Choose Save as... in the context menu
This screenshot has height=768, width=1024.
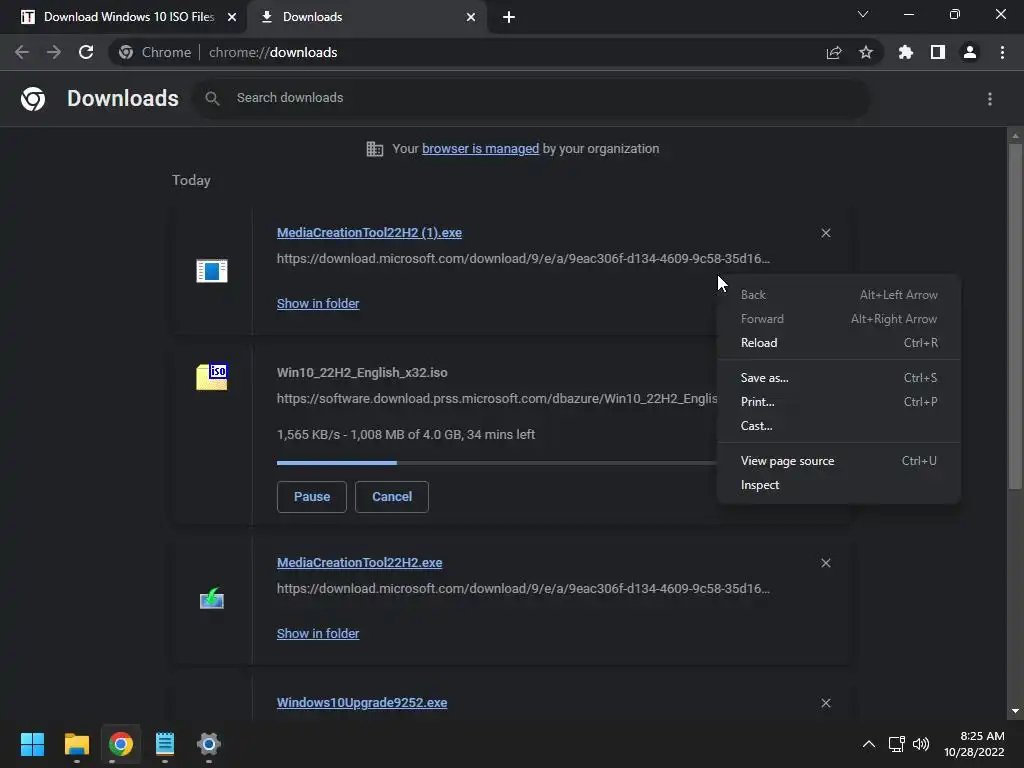(839, 378)
